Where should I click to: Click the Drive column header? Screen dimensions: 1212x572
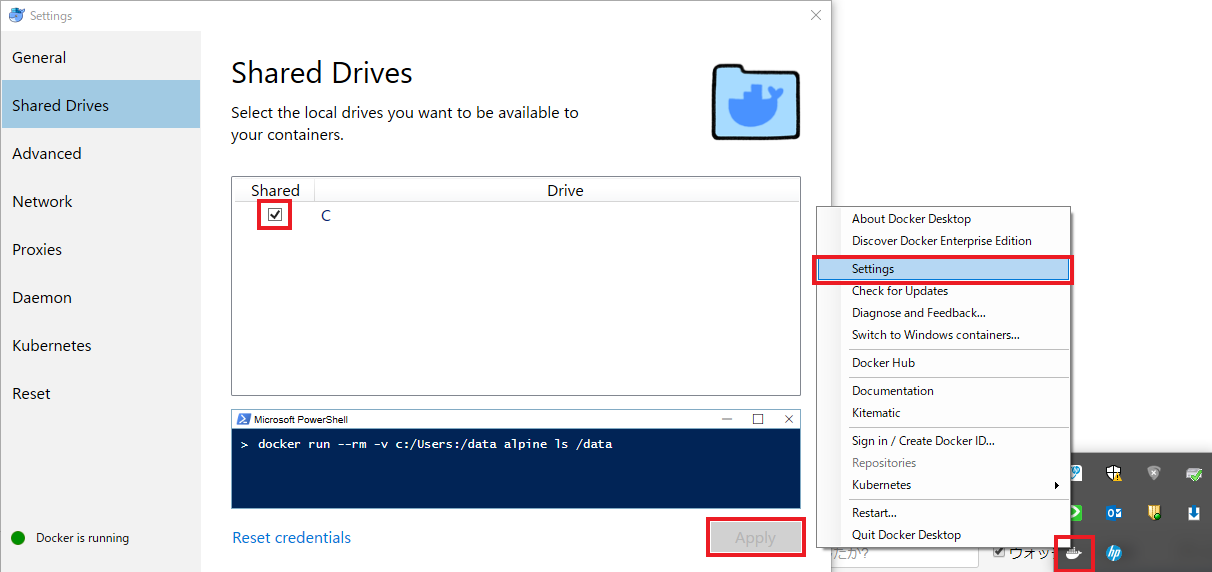[565, 190]
